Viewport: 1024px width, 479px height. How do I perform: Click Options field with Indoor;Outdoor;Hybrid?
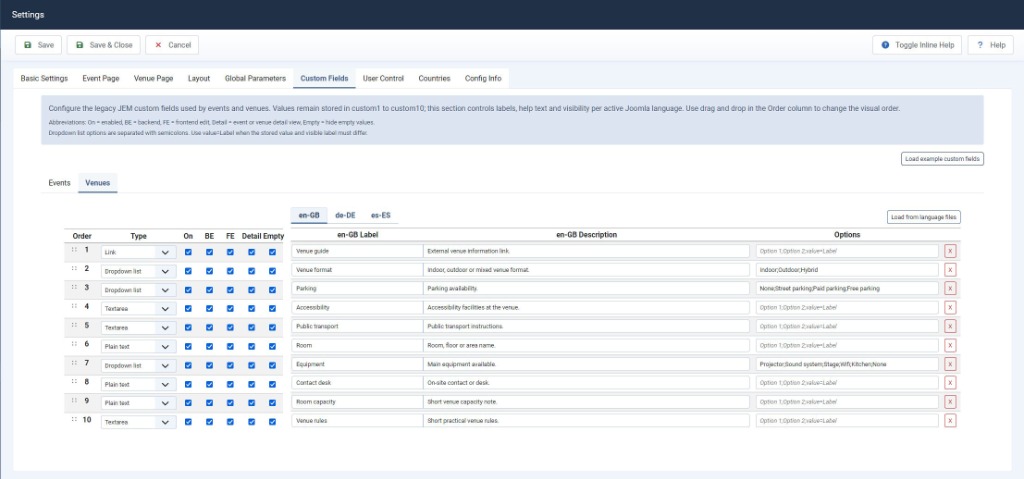pos(847,270)
